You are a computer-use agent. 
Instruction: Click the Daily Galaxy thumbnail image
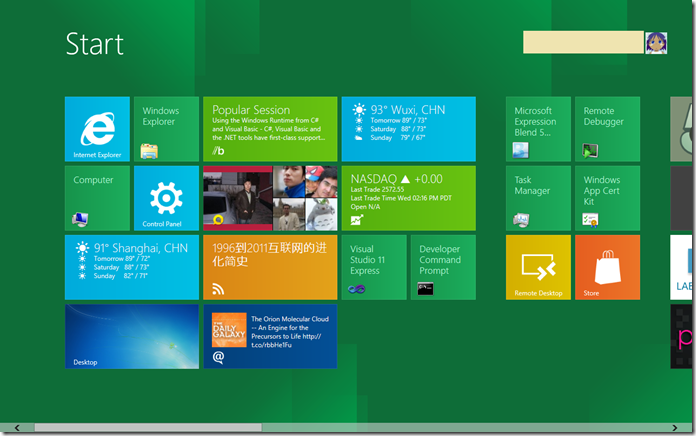[x=229, y=330]
